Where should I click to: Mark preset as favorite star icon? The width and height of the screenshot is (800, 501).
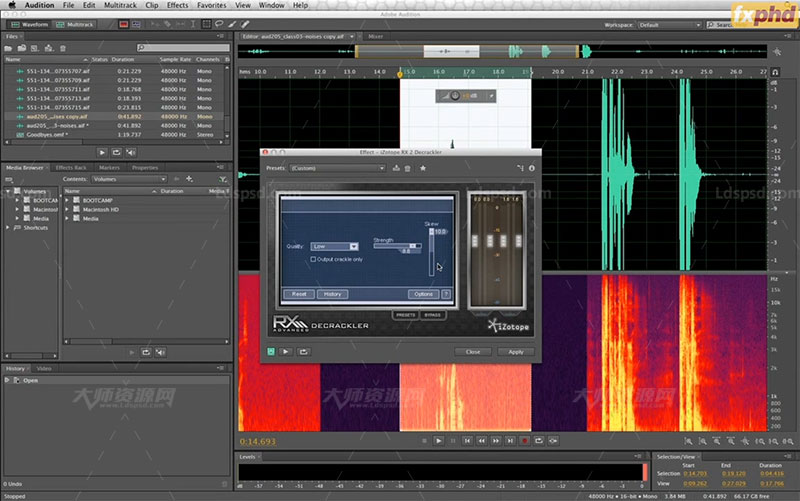[x=423, y=168]
